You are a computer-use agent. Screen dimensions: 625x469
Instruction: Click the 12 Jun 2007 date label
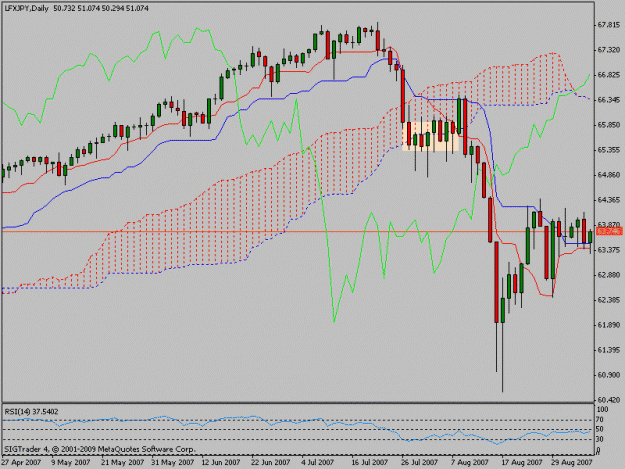coord(221,463)
